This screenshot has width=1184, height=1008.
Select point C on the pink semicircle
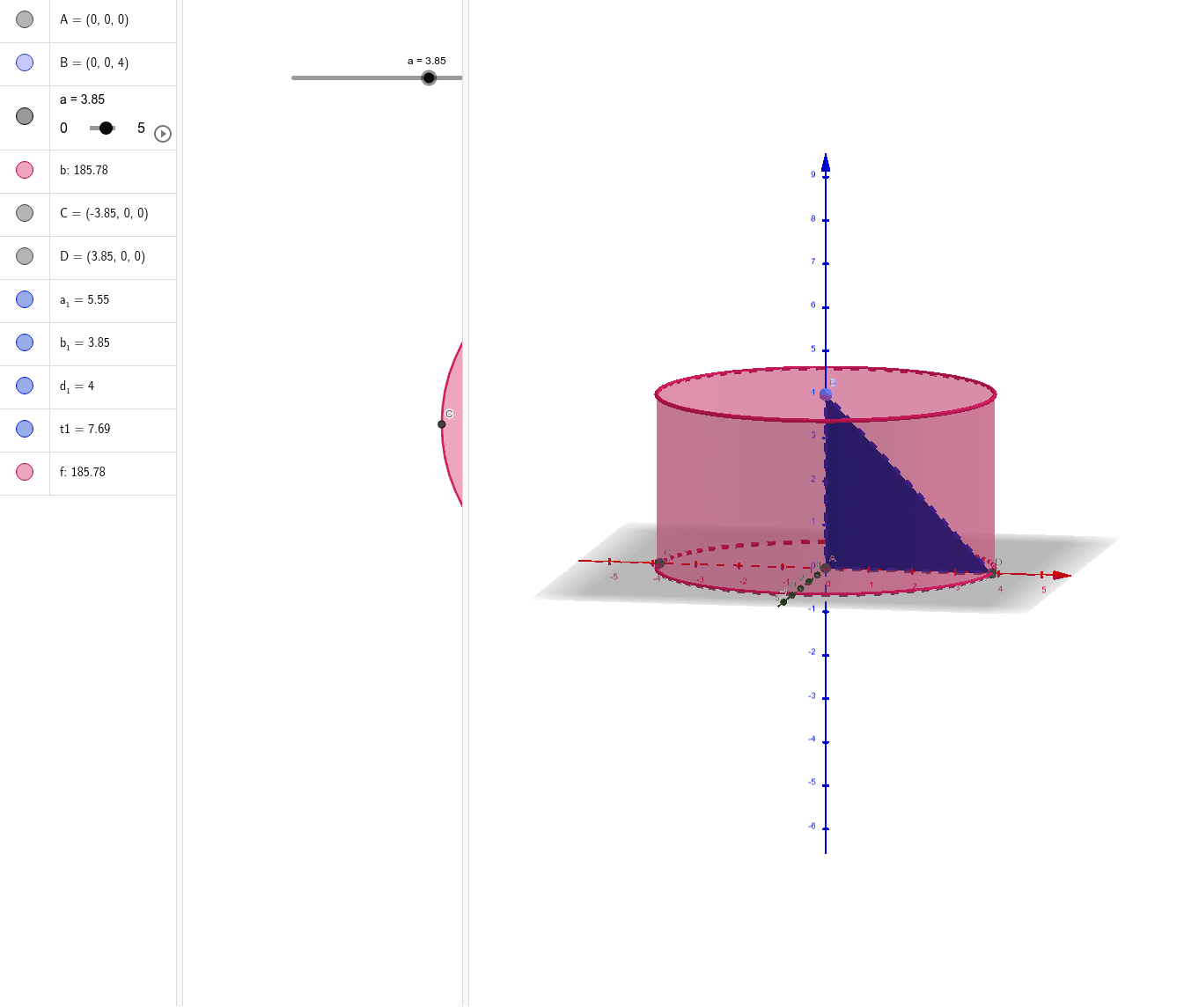coord(441,423)
